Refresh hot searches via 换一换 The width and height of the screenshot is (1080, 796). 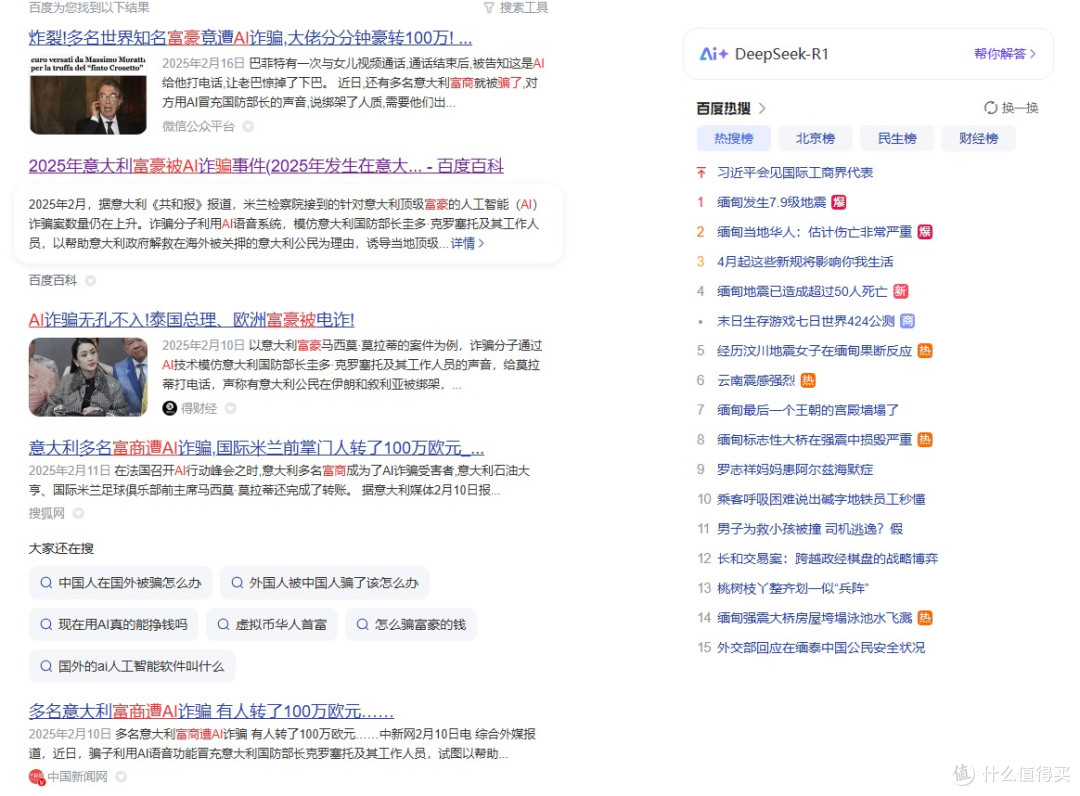1010,108
